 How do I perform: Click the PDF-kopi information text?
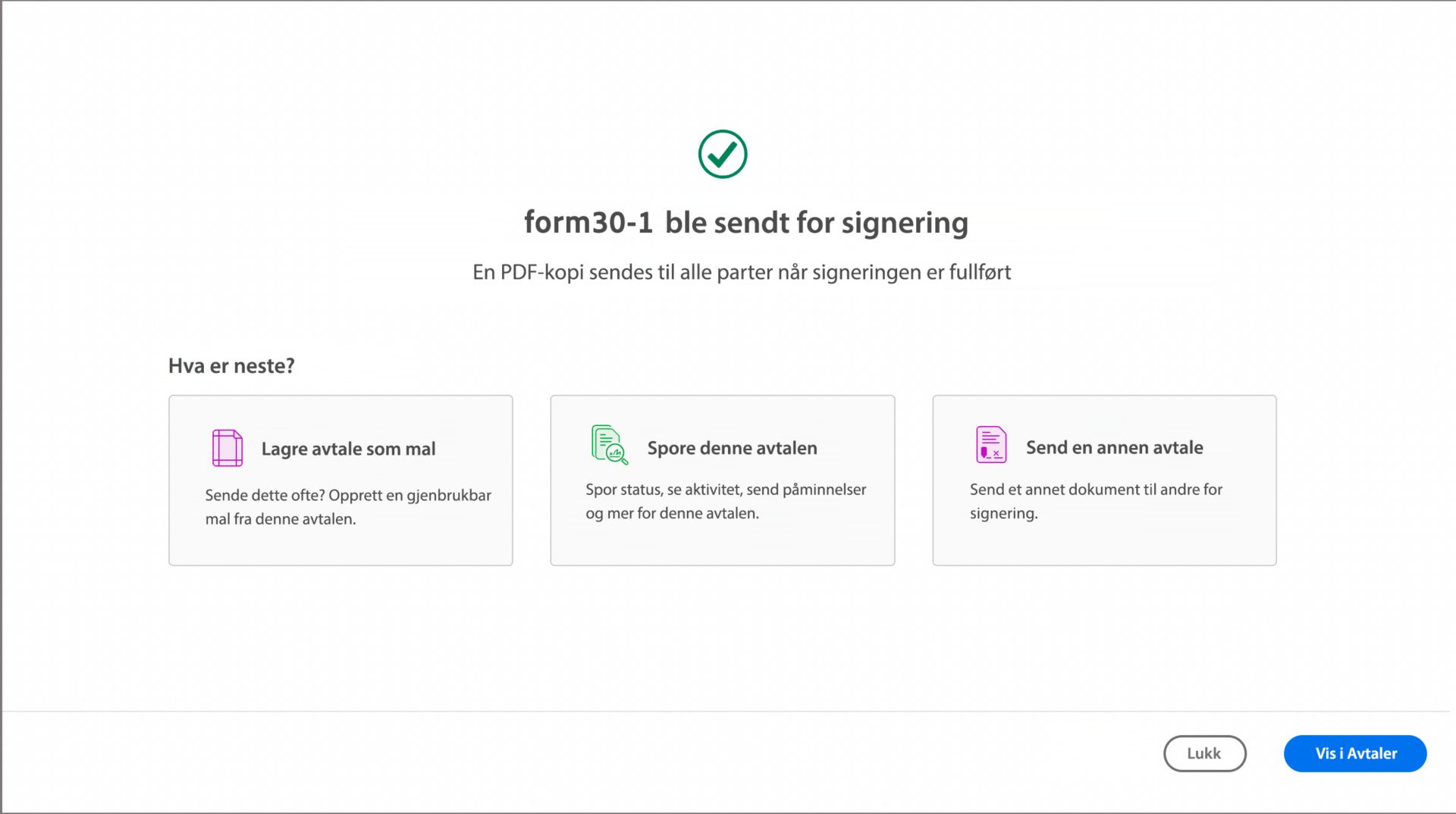742,272
